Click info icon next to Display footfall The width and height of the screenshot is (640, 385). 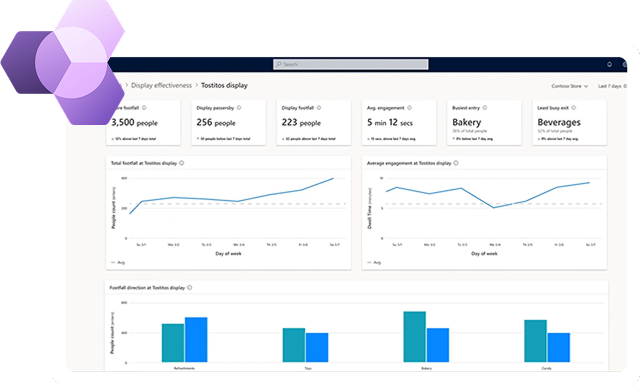(x=319, y=108)
